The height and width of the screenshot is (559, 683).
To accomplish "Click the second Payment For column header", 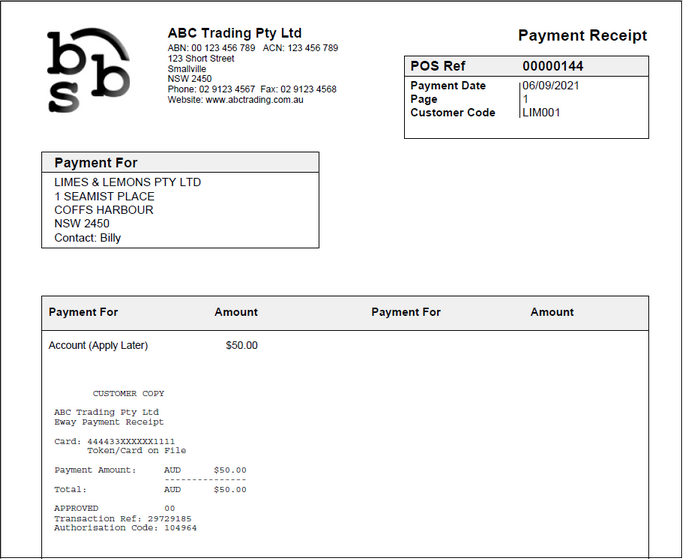I will [406, 313].
